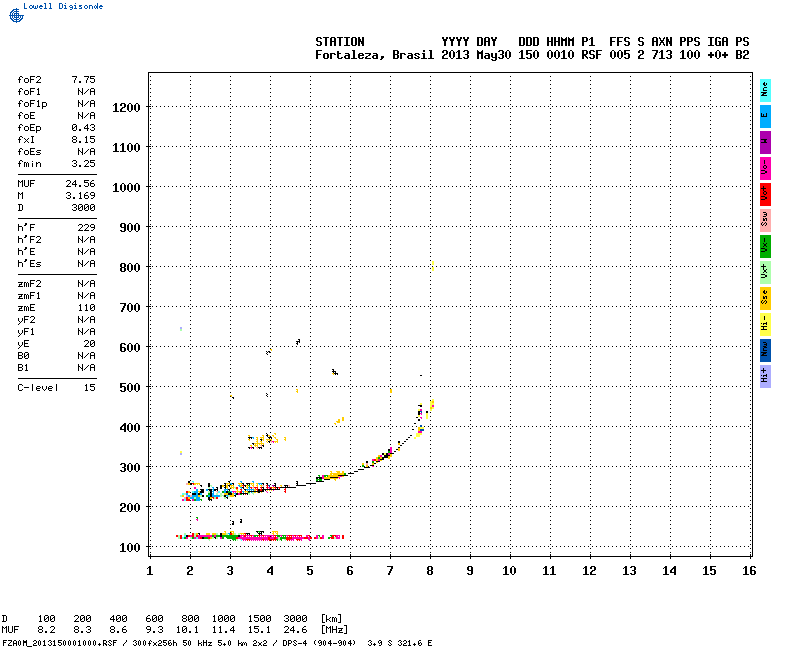This screenshot has width=800, height=650.
Task: Click the MUF table value 24.6
Action: [x=295, y=630]
